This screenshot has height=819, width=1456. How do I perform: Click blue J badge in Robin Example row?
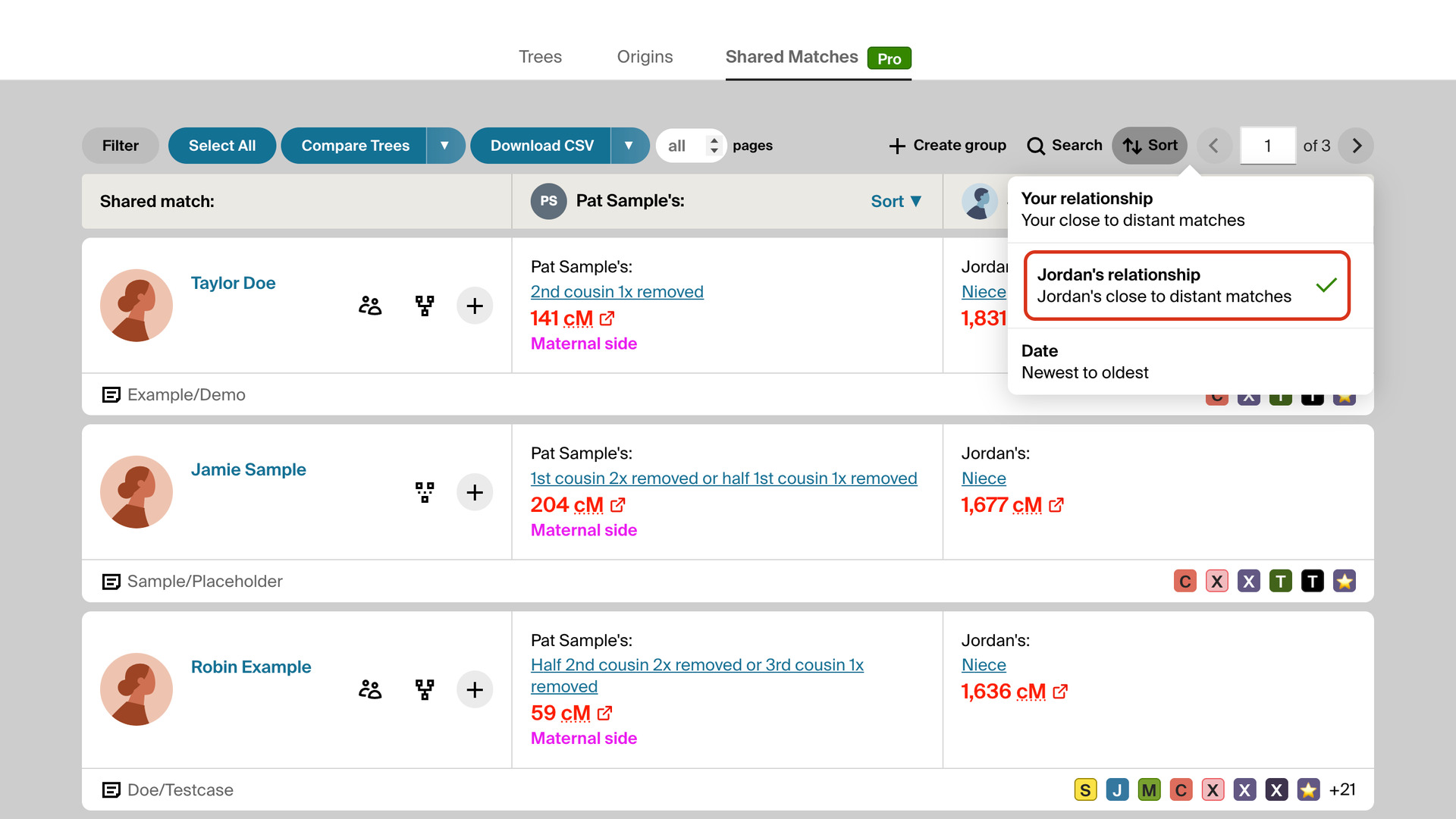(x=1118, y=789)
